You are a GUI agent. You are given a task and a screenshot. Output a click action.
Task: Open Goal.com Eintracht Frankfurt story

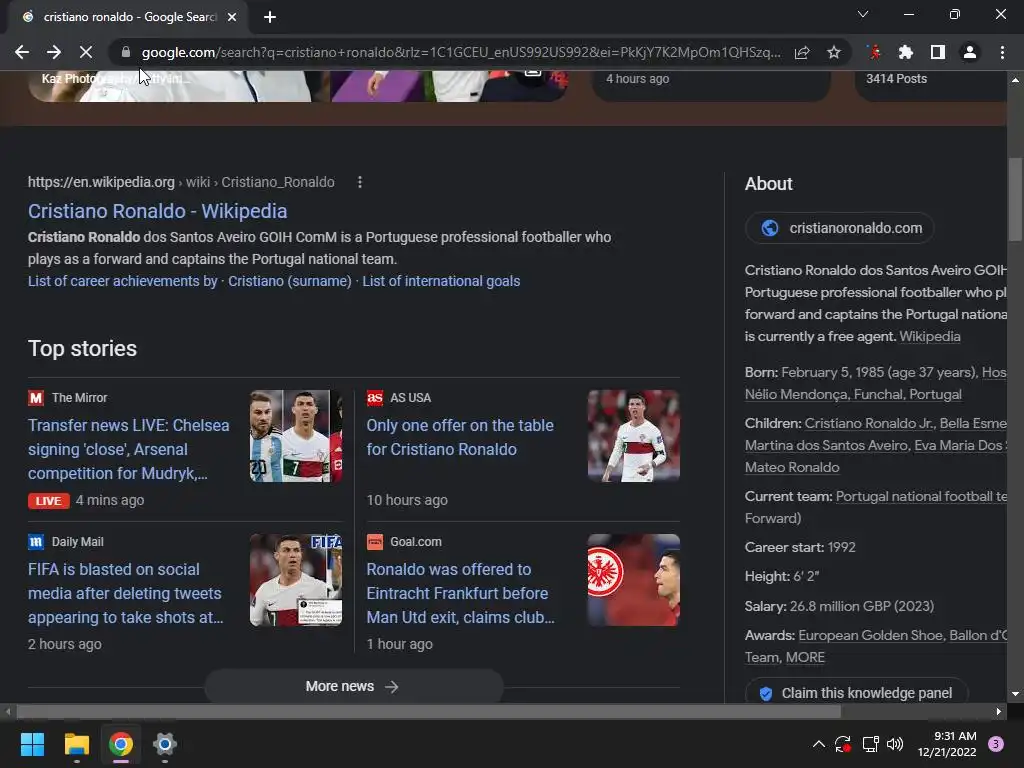[x=460, y=593]
